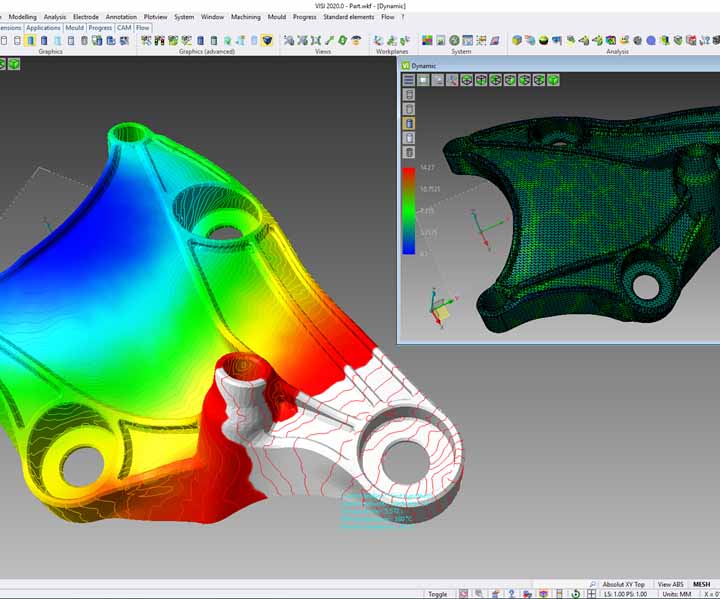720x599 pixels.
Task: Click the red-to-blue colour legend in Dynamic window
Action: click(x=409, y=211)
